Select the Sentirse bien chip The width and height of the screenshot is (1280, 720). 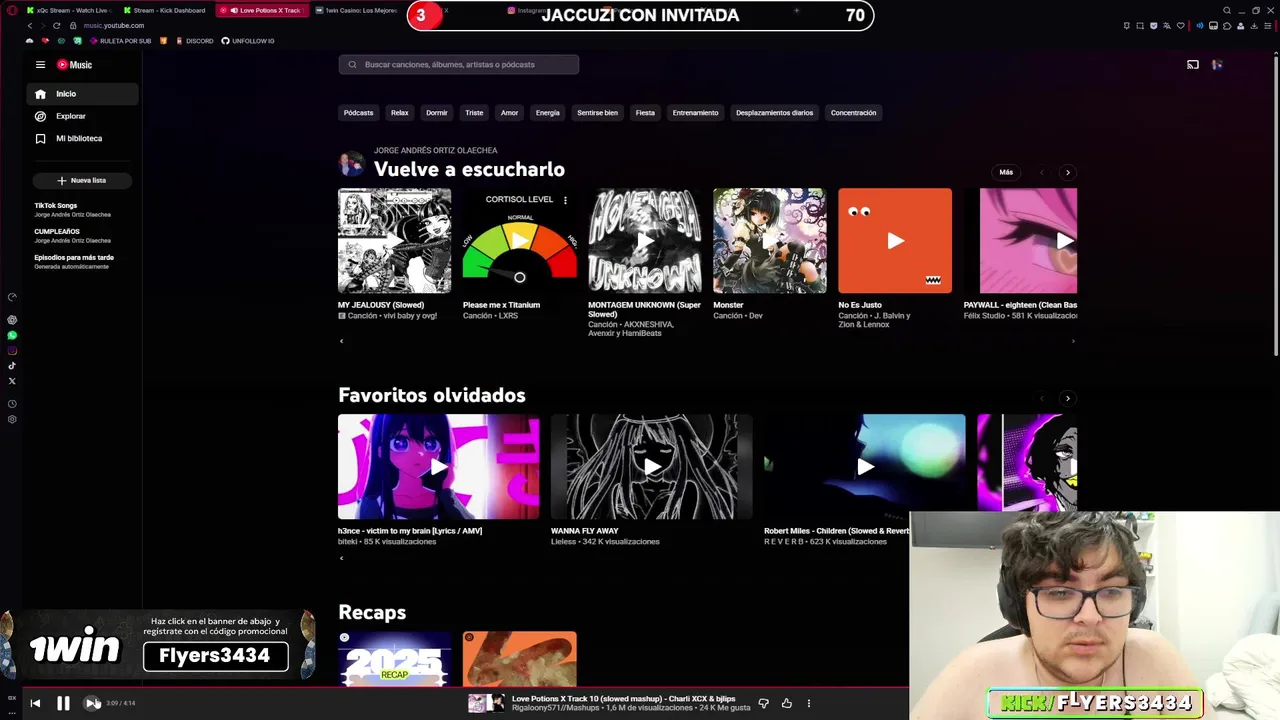pyautogui.click(x=597, y=113)
